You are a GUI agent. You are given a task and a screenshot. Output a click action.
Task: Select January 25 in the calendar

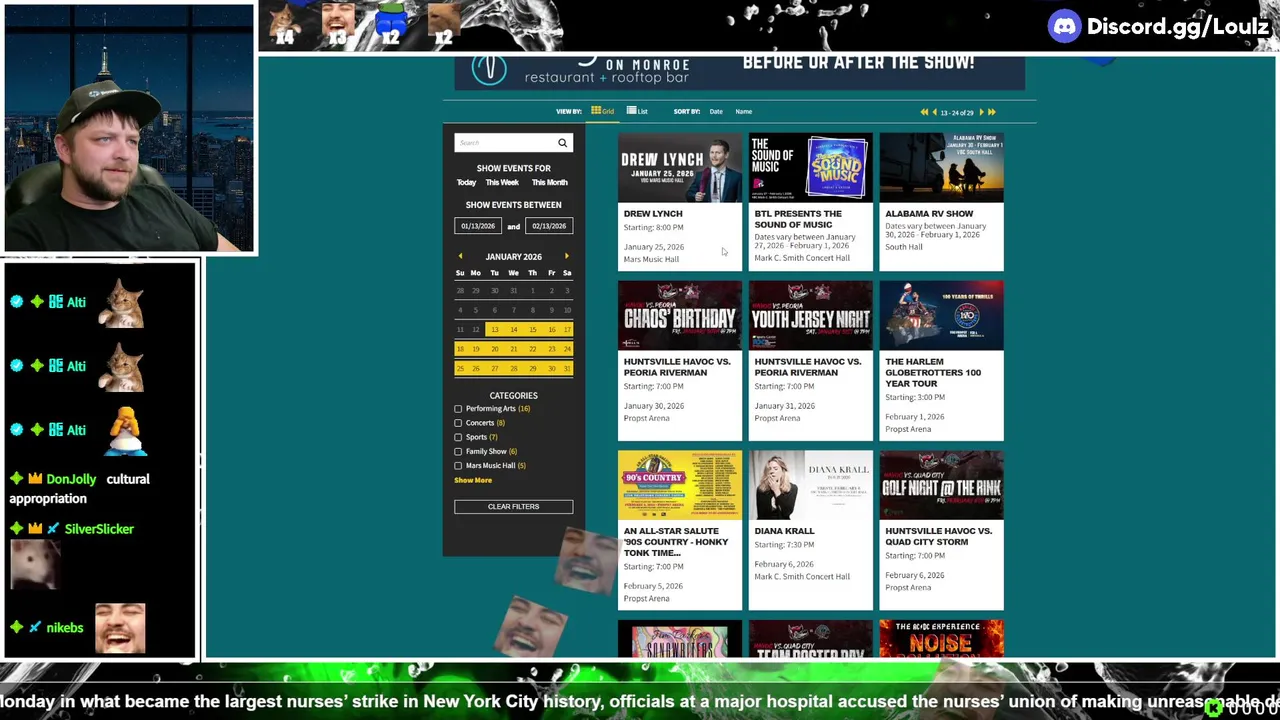[460, 369]
